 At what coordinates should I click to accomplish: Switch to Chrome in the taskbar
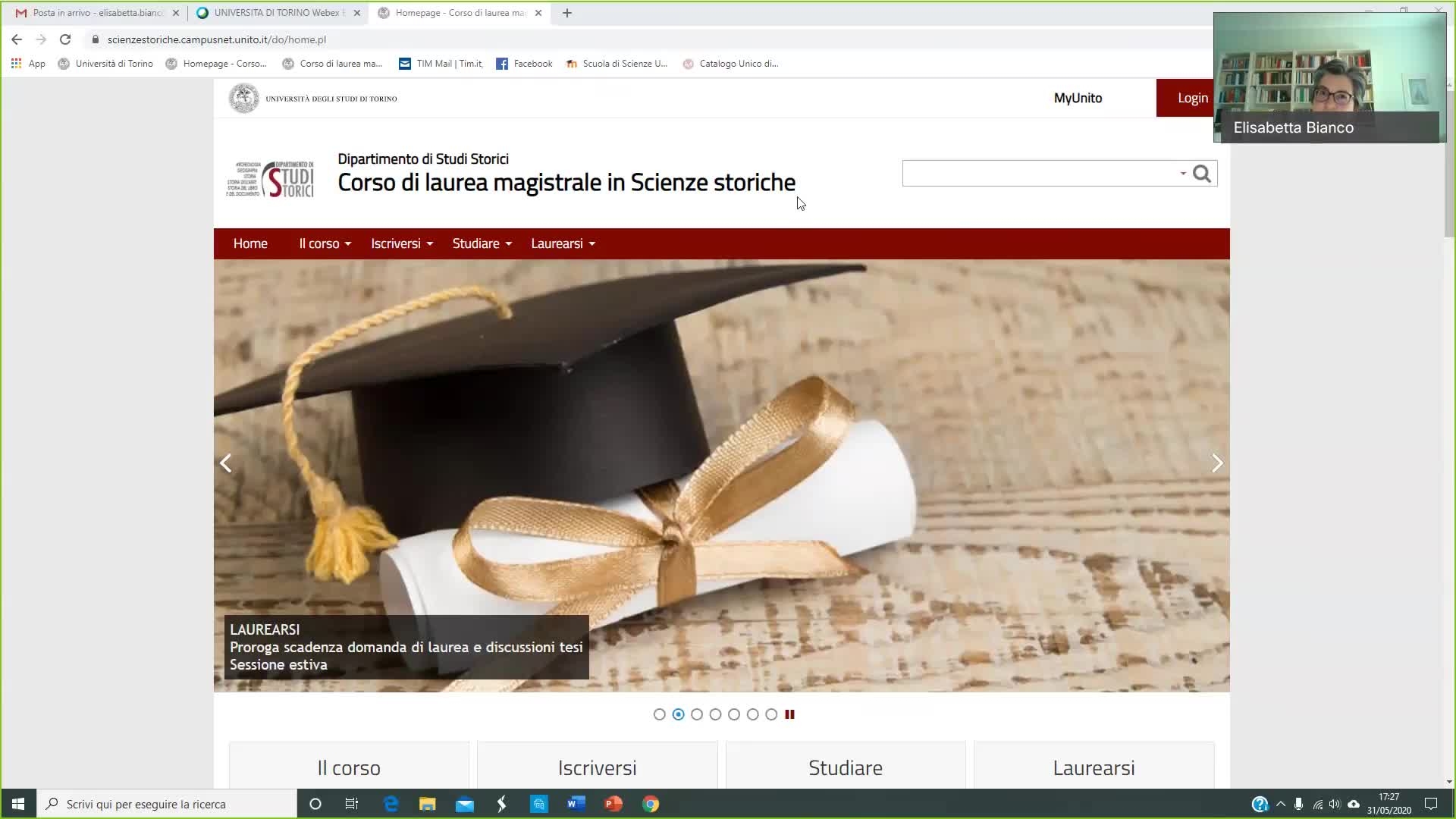click(x=651, y=804)
